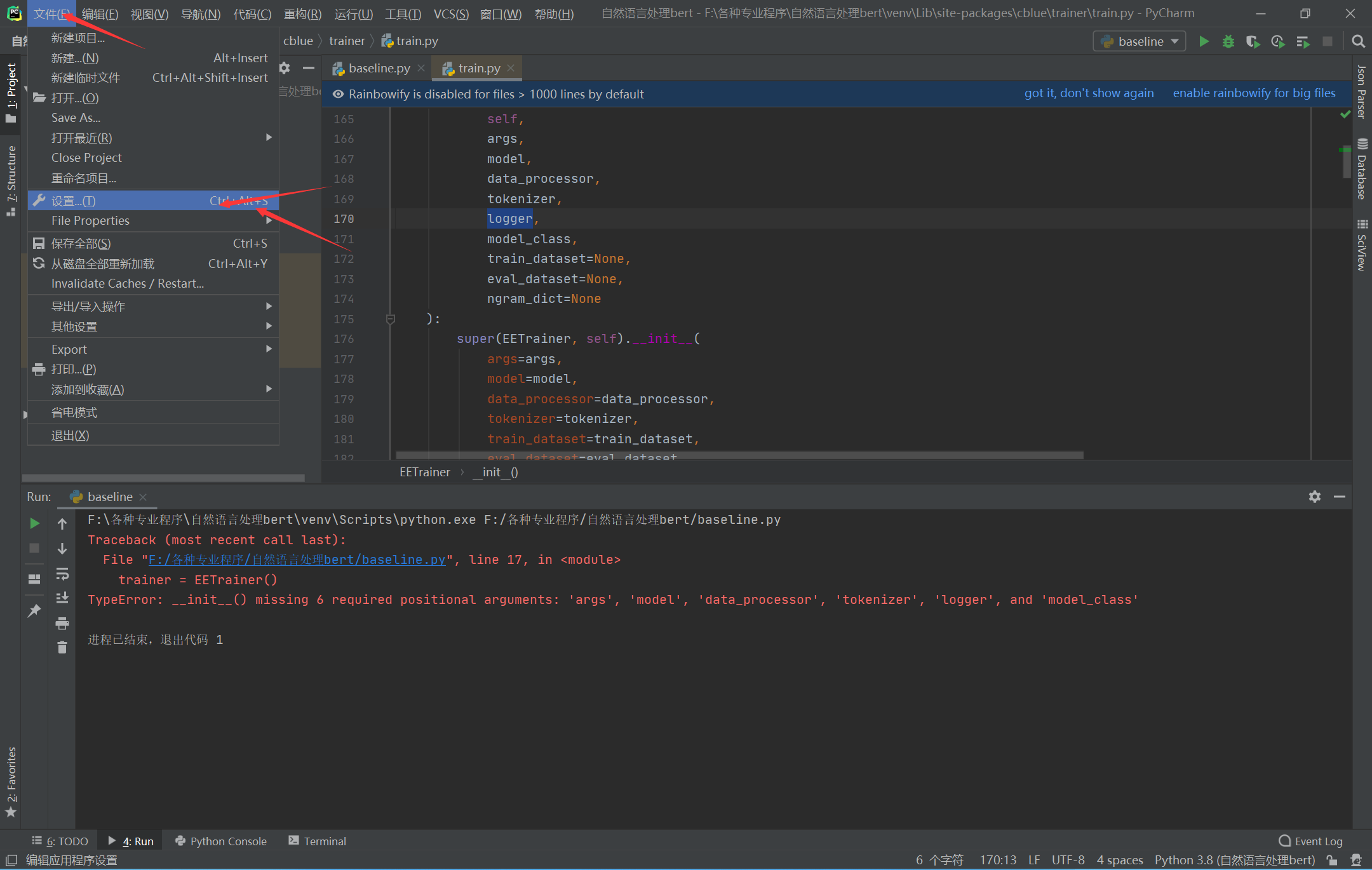The image size is (1372, 870).
Task: Close the train.py tab
Action: point(511,68)
